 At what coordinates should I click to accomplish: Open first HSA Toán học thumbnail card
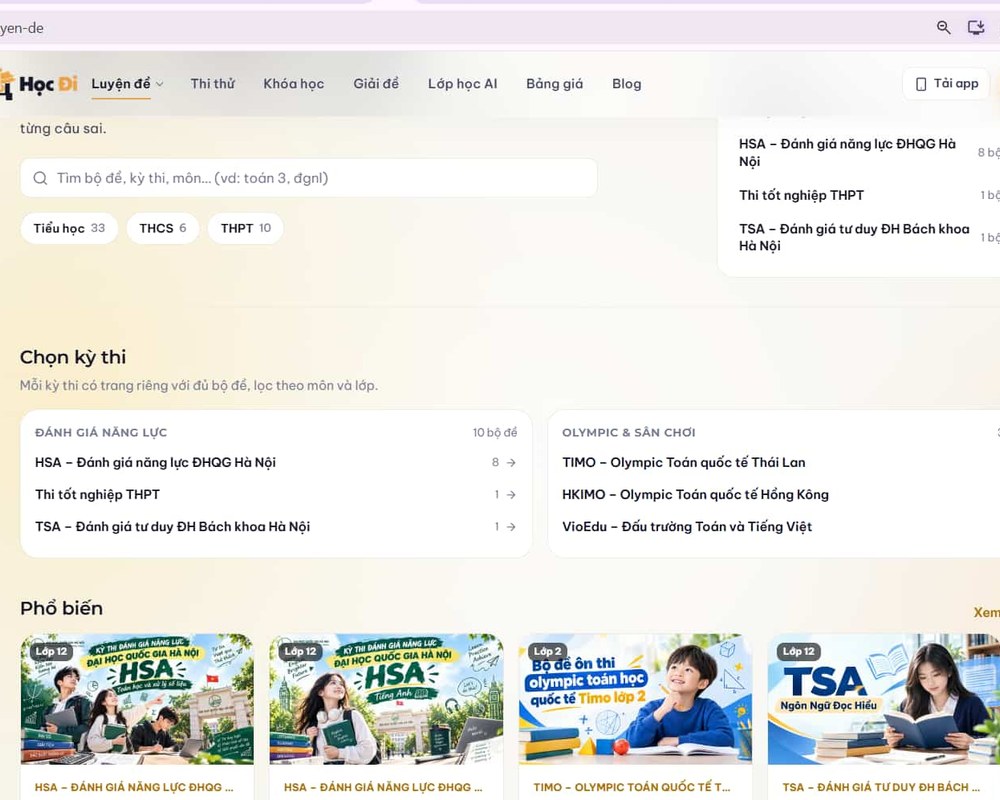click(x=137, y=699)
